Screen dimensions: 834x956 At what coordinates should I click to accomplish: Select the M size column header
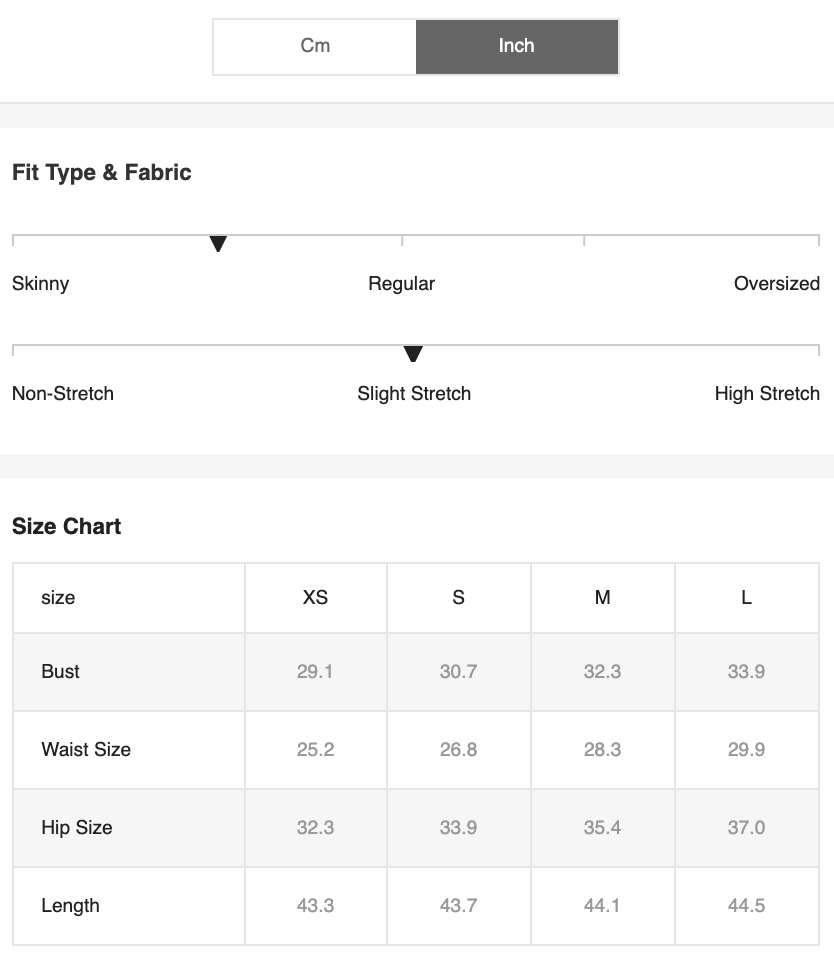pyautogui.click(x=602, y=598)
